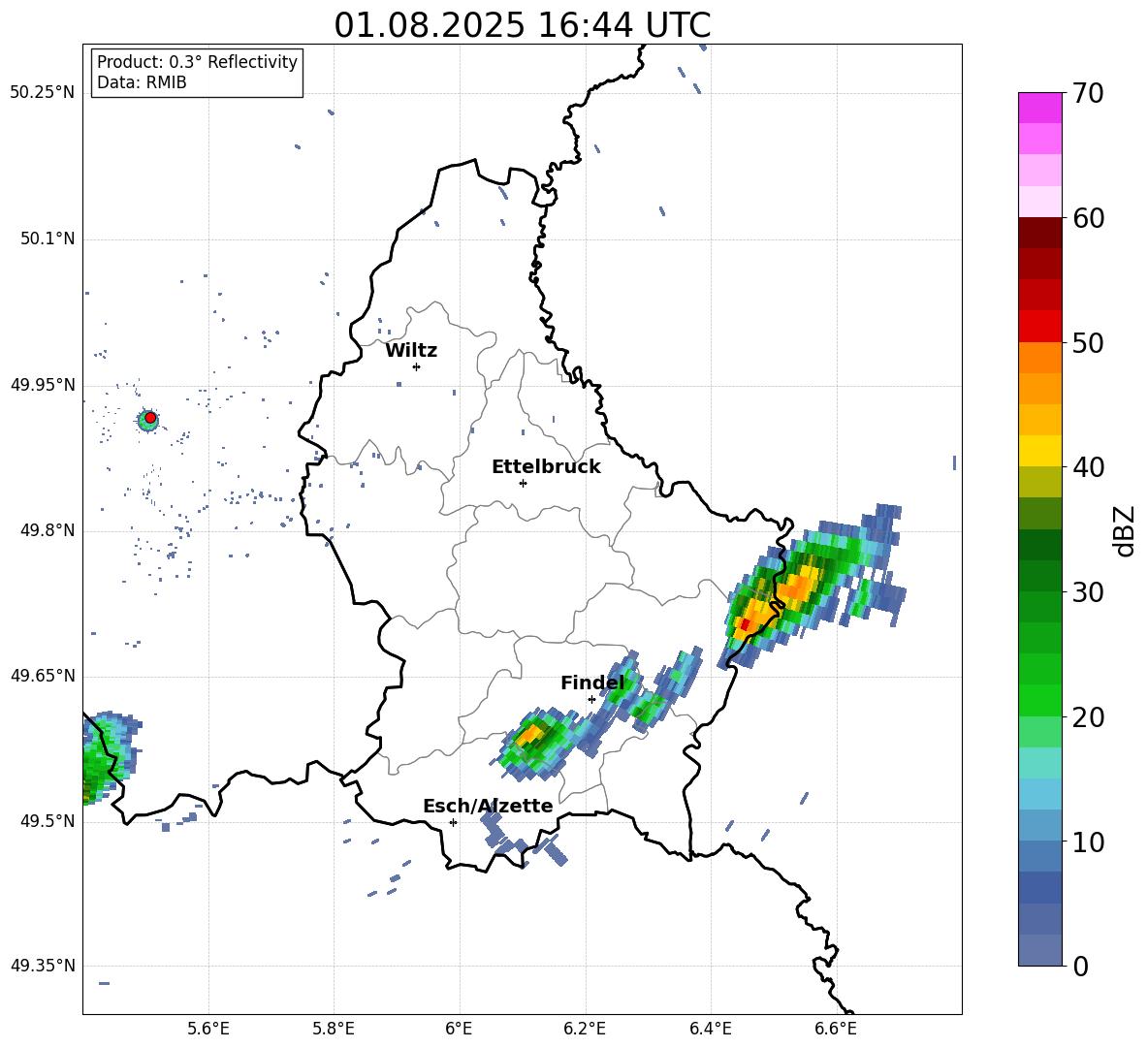Click the Ettelbruck city label
The image size is (1148, 1048).
(546, 467)
